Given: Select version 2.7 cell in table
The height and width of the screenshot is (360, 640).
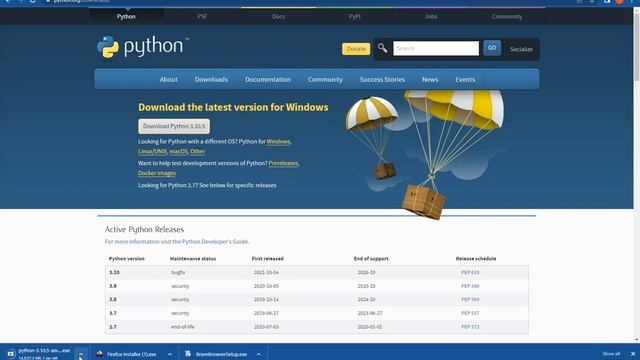Looking at the screenshot, I should pyautogui.click(x=113, y=327).
